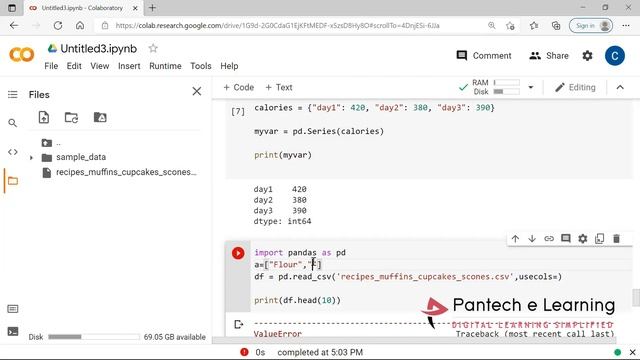Image resolution: width=640 pixels, height=360 pixels.
Task: Open search in sidebar
Action: tap(13, 123)
